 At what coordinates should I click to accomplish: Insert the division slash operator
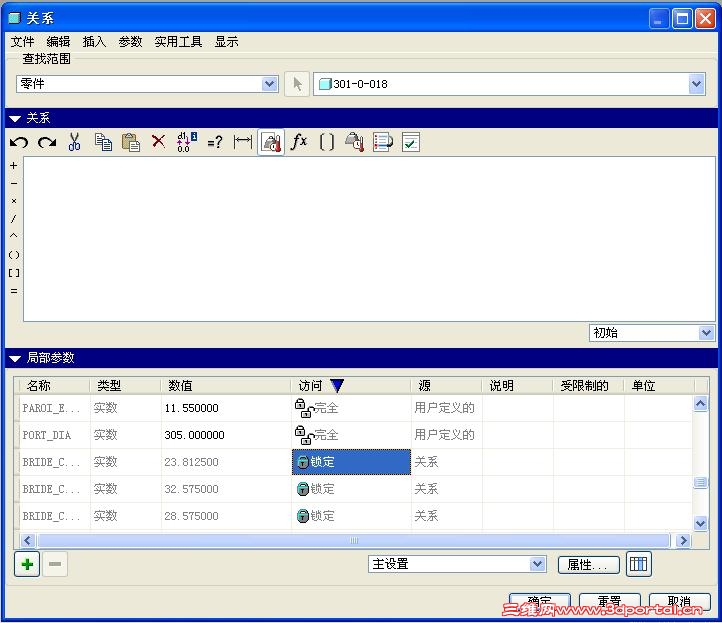pos(14,219)
